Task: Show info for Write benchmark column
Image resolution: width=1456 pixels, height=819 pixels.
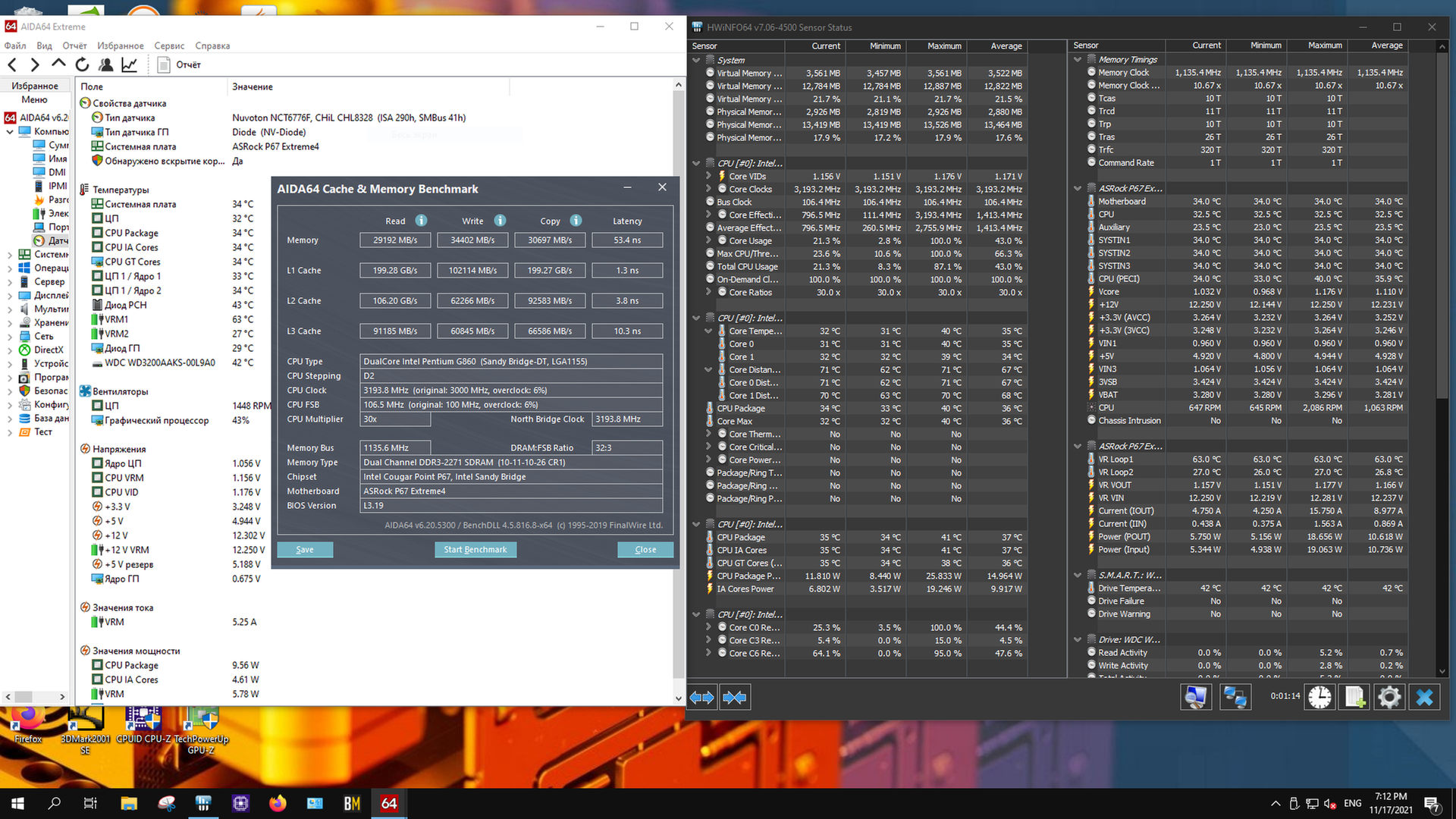Action: tap(500, 221)
